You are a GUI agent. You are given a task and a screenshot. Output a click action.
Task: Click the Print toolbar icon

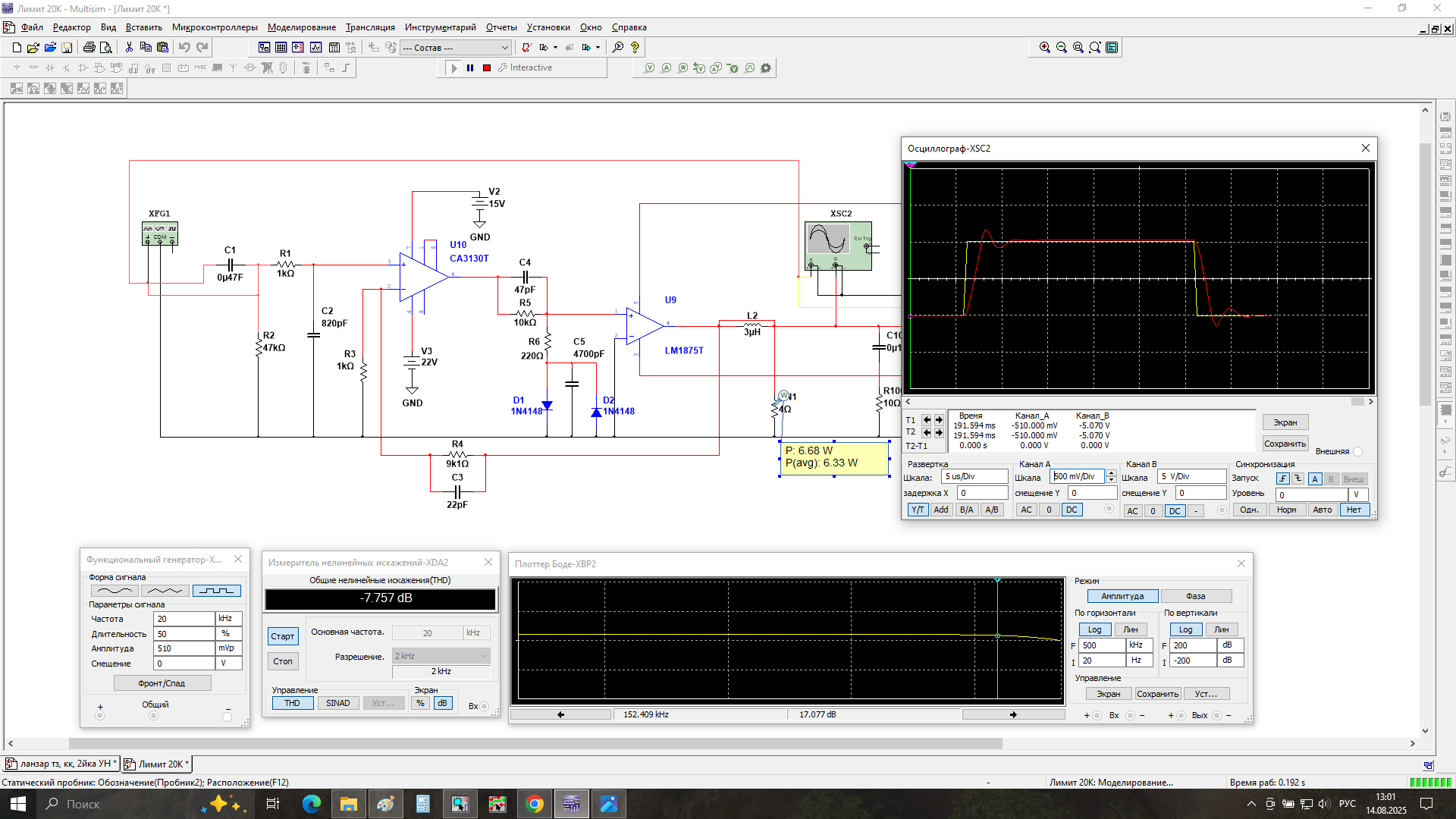pyautogui.click(x=89, y=47)
